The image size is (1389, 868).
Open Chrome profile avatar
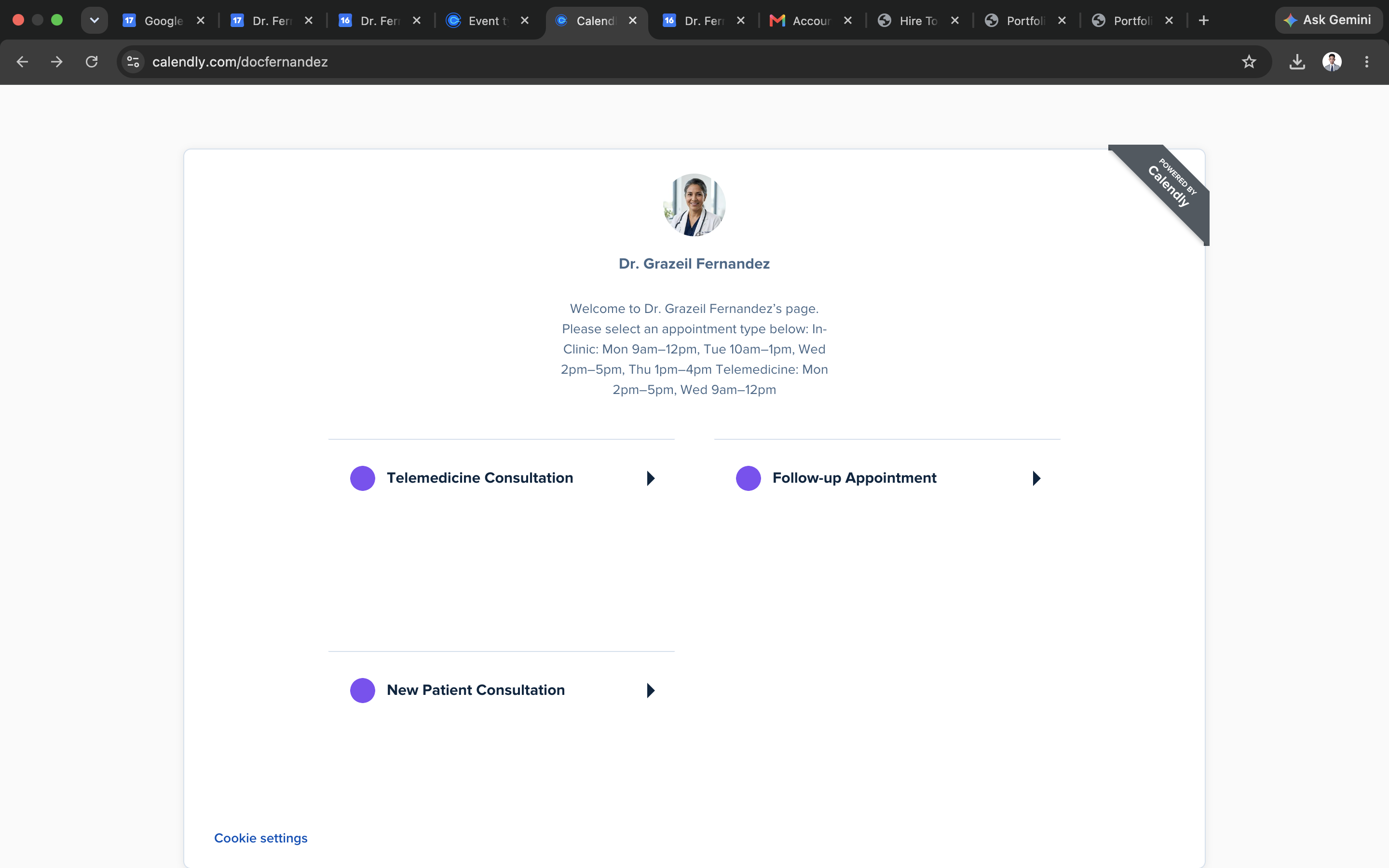pyautogui.click(x=1332, y=62)
